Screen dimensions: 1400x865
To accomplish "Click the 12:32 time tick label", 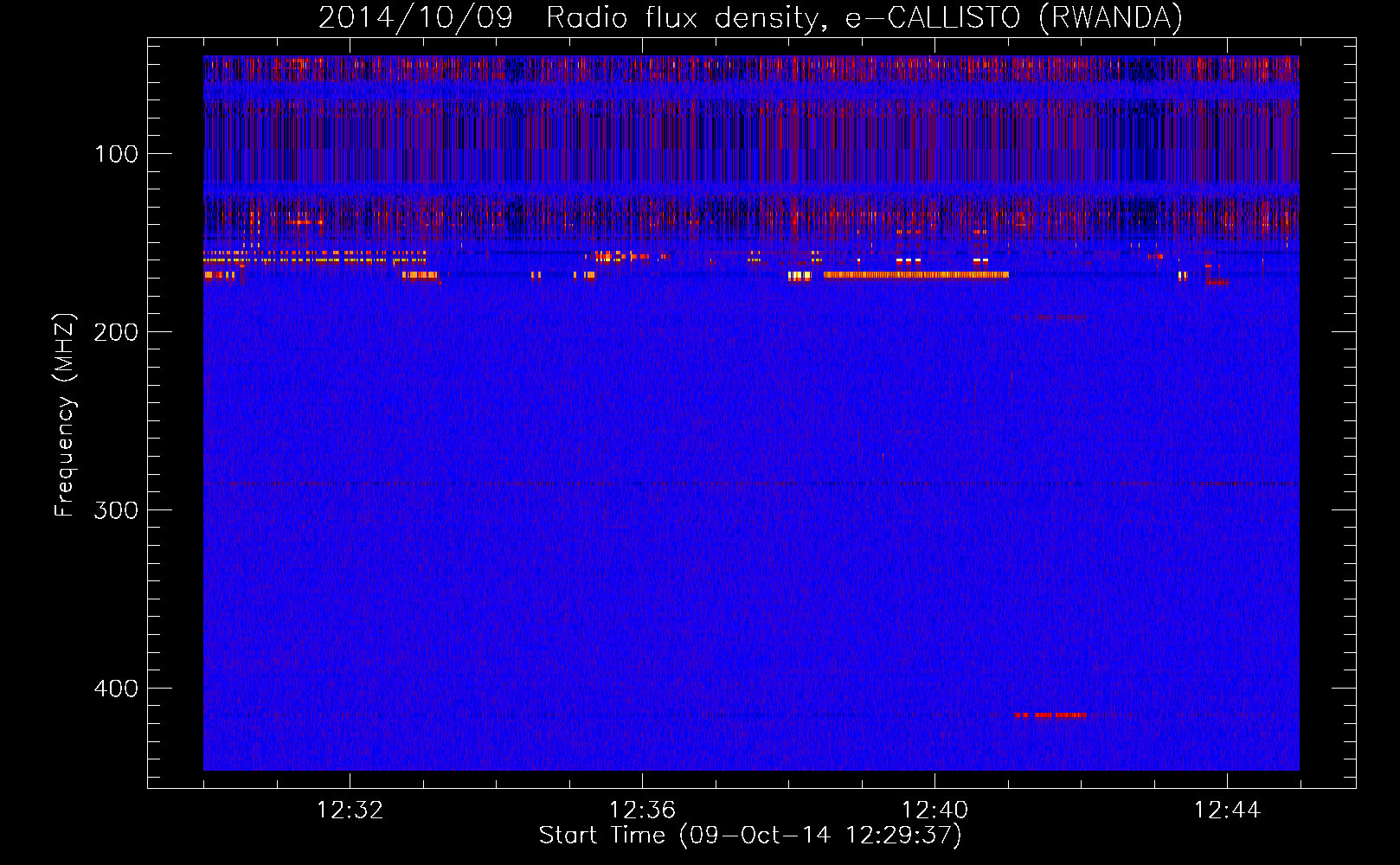I will pyautogui.click(x=350, y=811).
